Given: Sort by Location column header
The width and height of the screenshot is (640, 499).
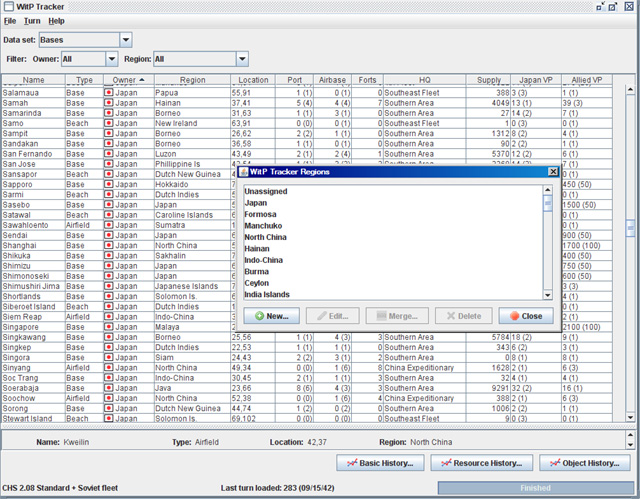Looking at the screenshot, I should tap(253, 80).
